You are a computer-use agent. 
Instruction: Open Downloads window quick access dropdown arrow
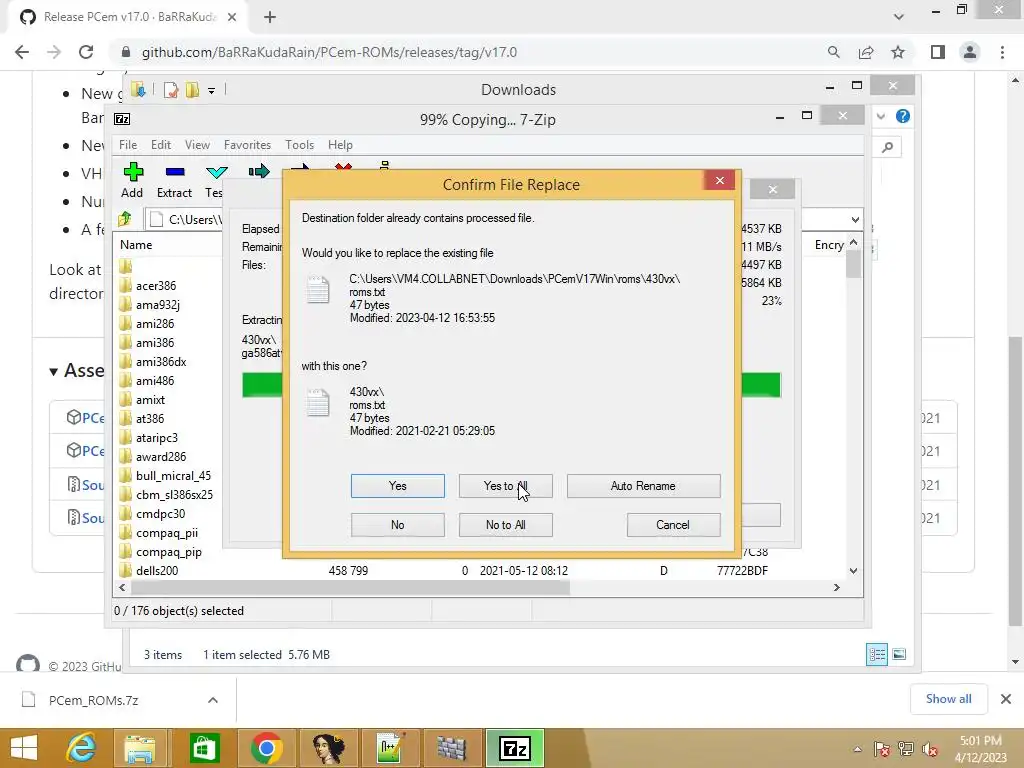tap(212, 91)
